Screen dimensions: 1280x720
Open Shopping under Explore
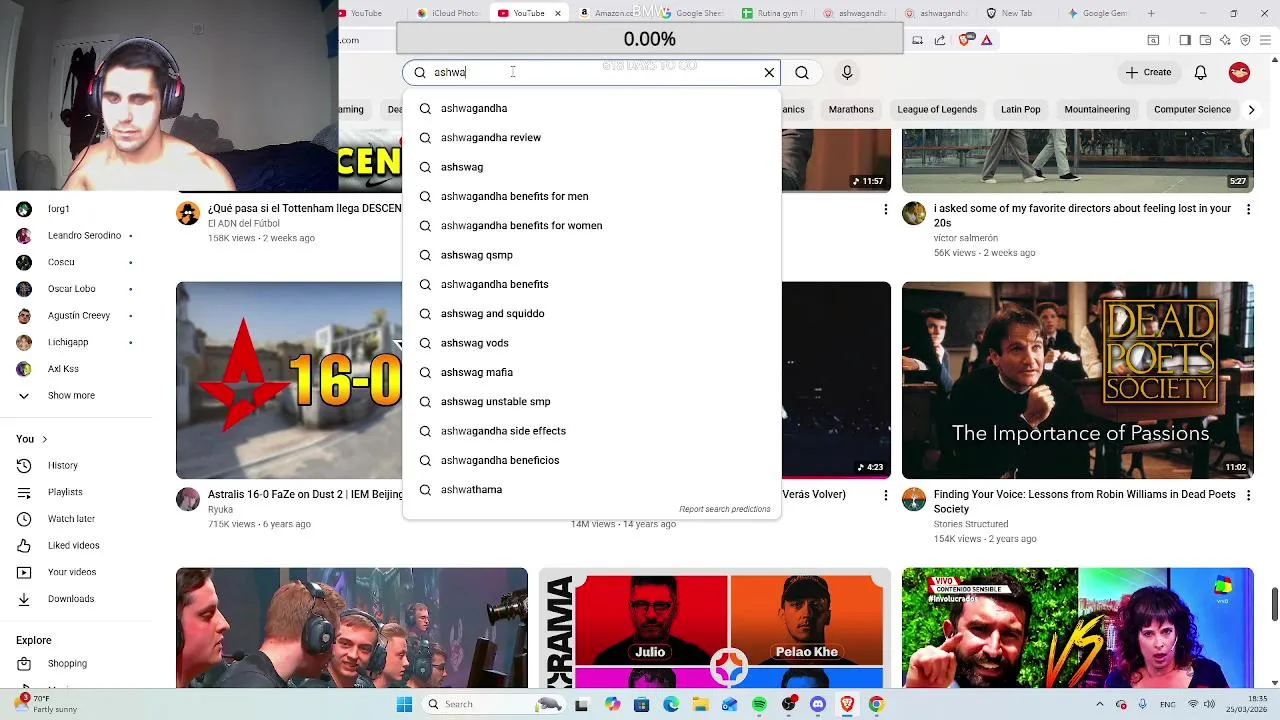(67, 663)
